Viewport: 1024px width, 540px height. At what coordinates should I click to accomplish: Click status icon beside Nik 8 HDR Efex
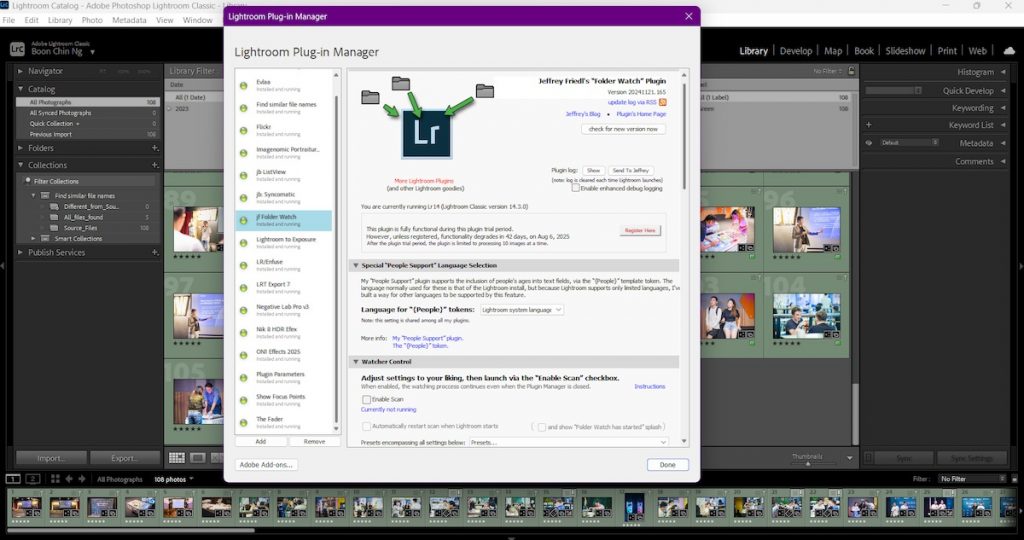click(x=244, y=332)
